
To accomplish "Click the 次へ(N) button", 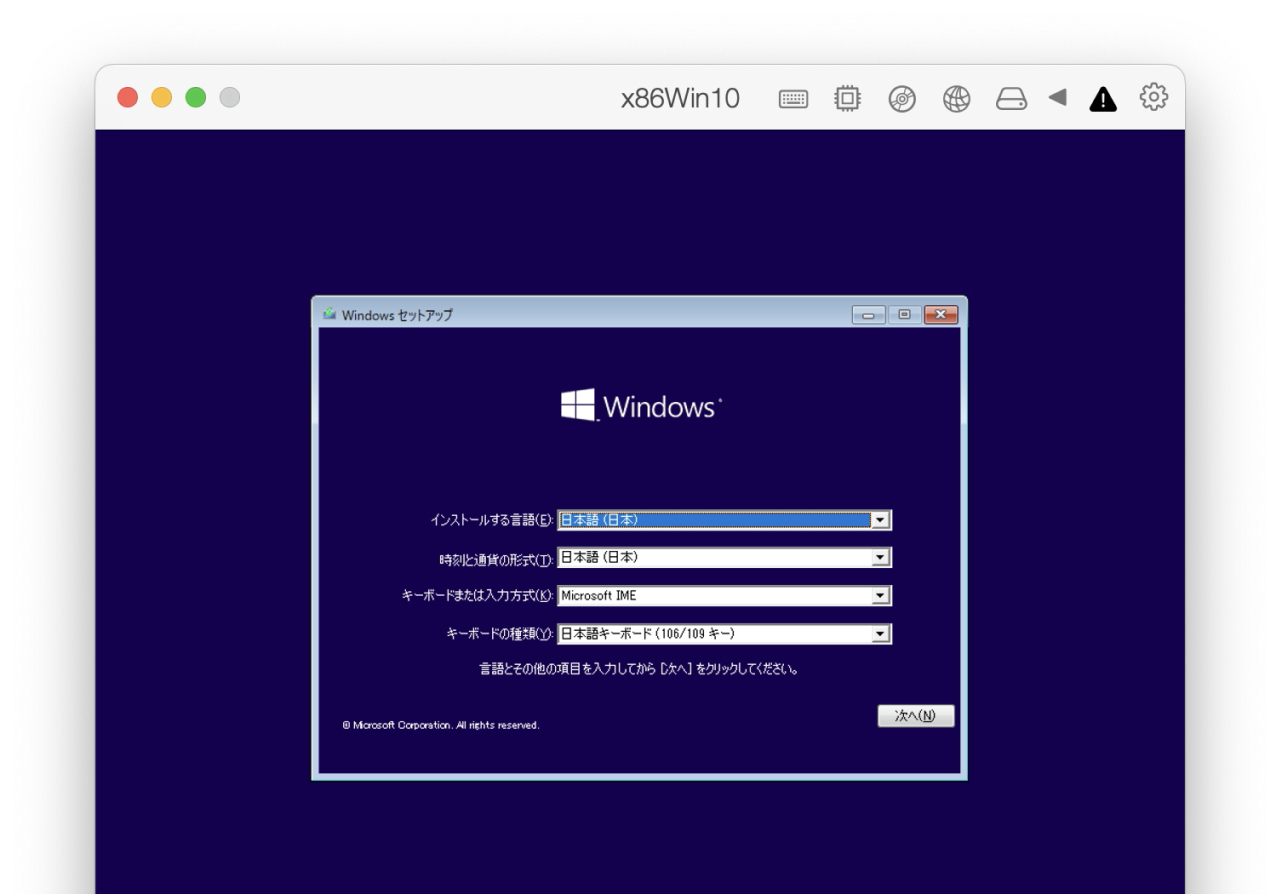I will [916, 716].
